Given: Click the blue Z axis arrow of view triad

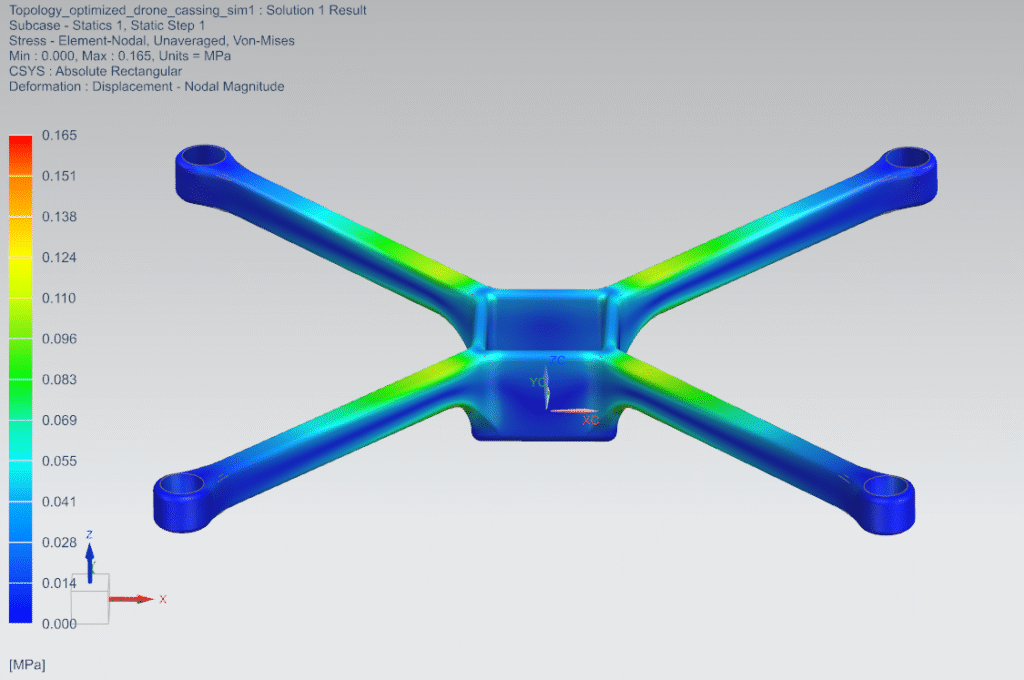Looking at the screenshot, I should pyautogui.click(x=89, y=558).
